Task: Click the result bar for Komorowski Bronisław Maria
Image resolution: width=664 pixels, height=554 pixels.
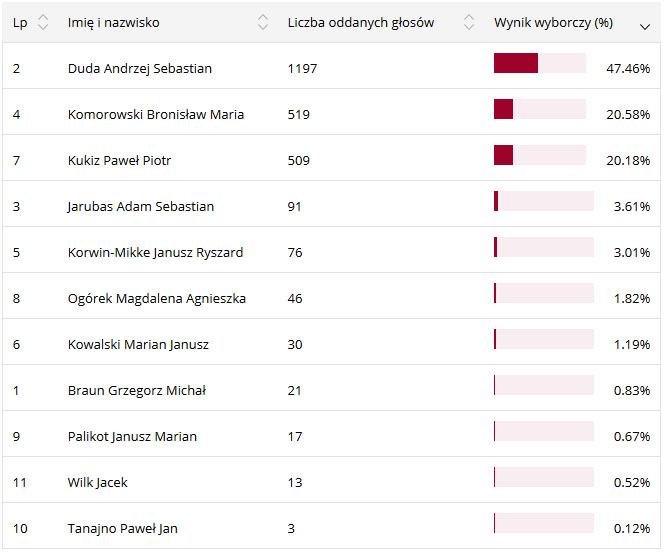Action: [539, 110]
